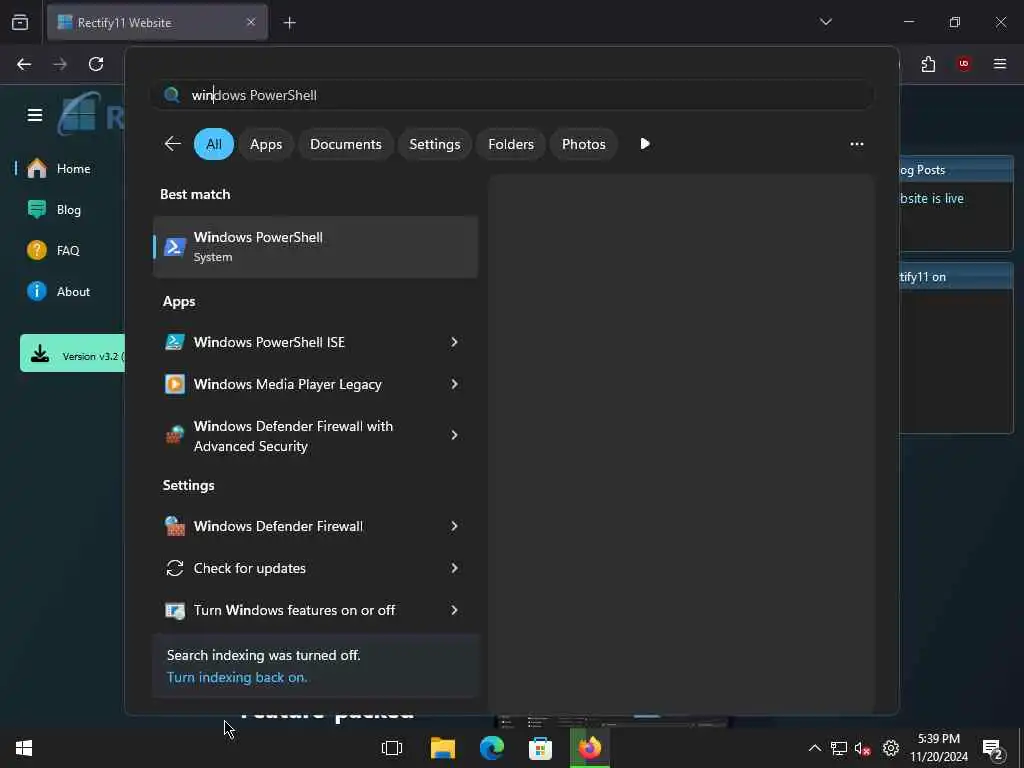Open Microsoft Edge from the taskbar
Screen dimensions: 1024x768
(492, 748)
